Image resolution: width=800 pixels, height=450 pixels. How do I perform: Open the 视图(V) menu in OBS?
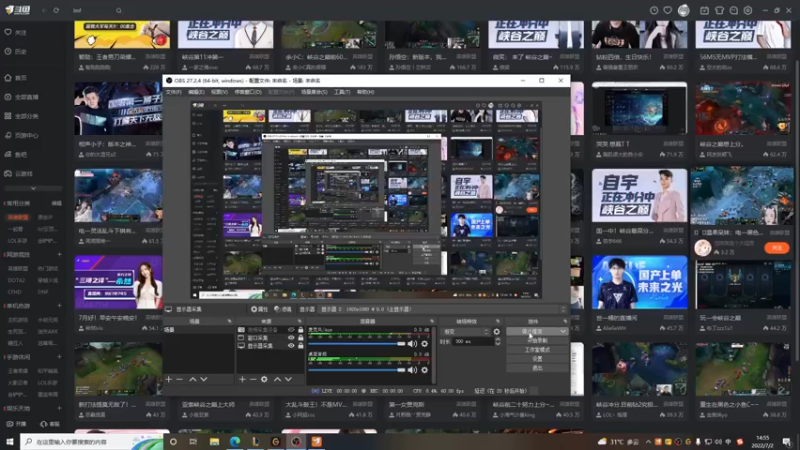(x=219, y=92)
